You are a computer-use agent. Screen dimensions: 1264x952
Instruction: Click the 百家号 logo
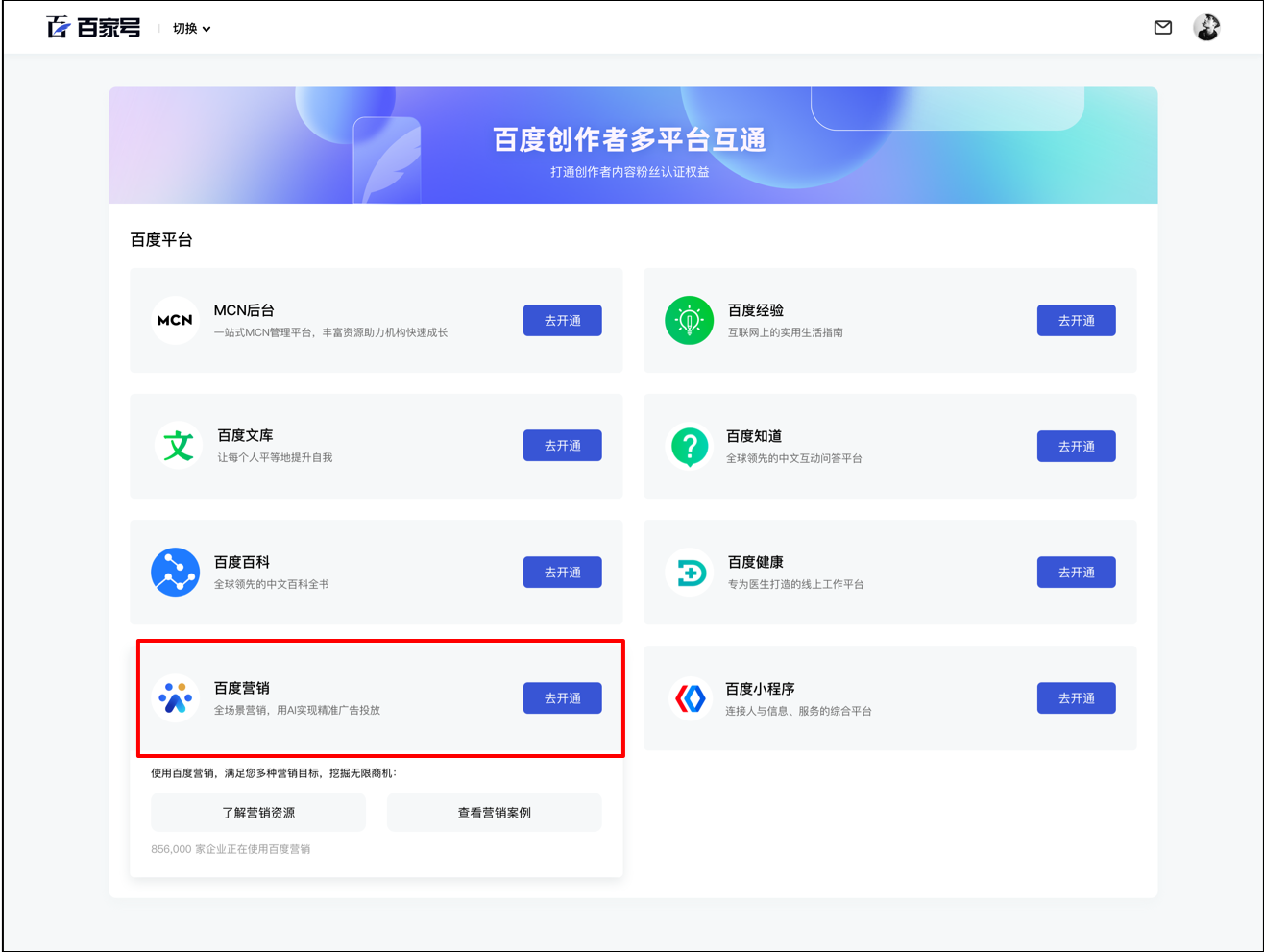tap(93, 28)
